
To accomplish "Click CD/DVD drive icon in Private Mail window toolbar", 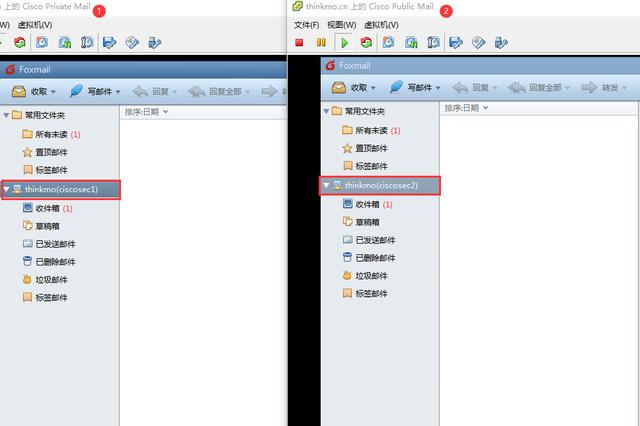I will coord(132,42).
